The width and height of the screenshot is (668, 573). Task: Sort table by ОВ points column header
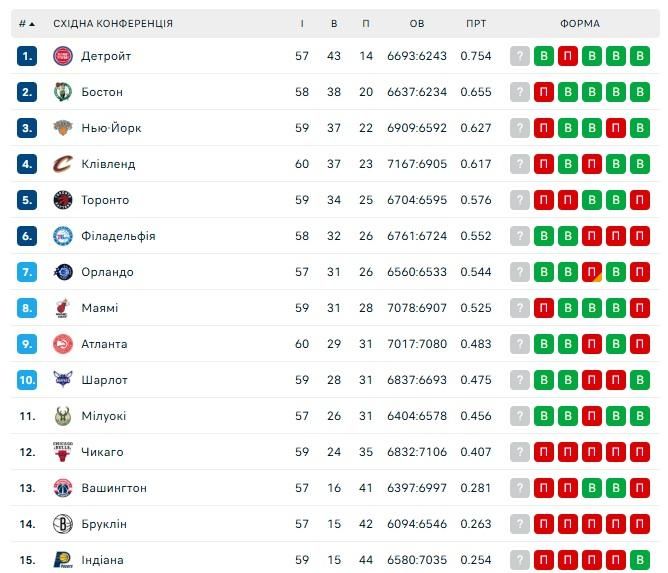click(x=417, y=23)
